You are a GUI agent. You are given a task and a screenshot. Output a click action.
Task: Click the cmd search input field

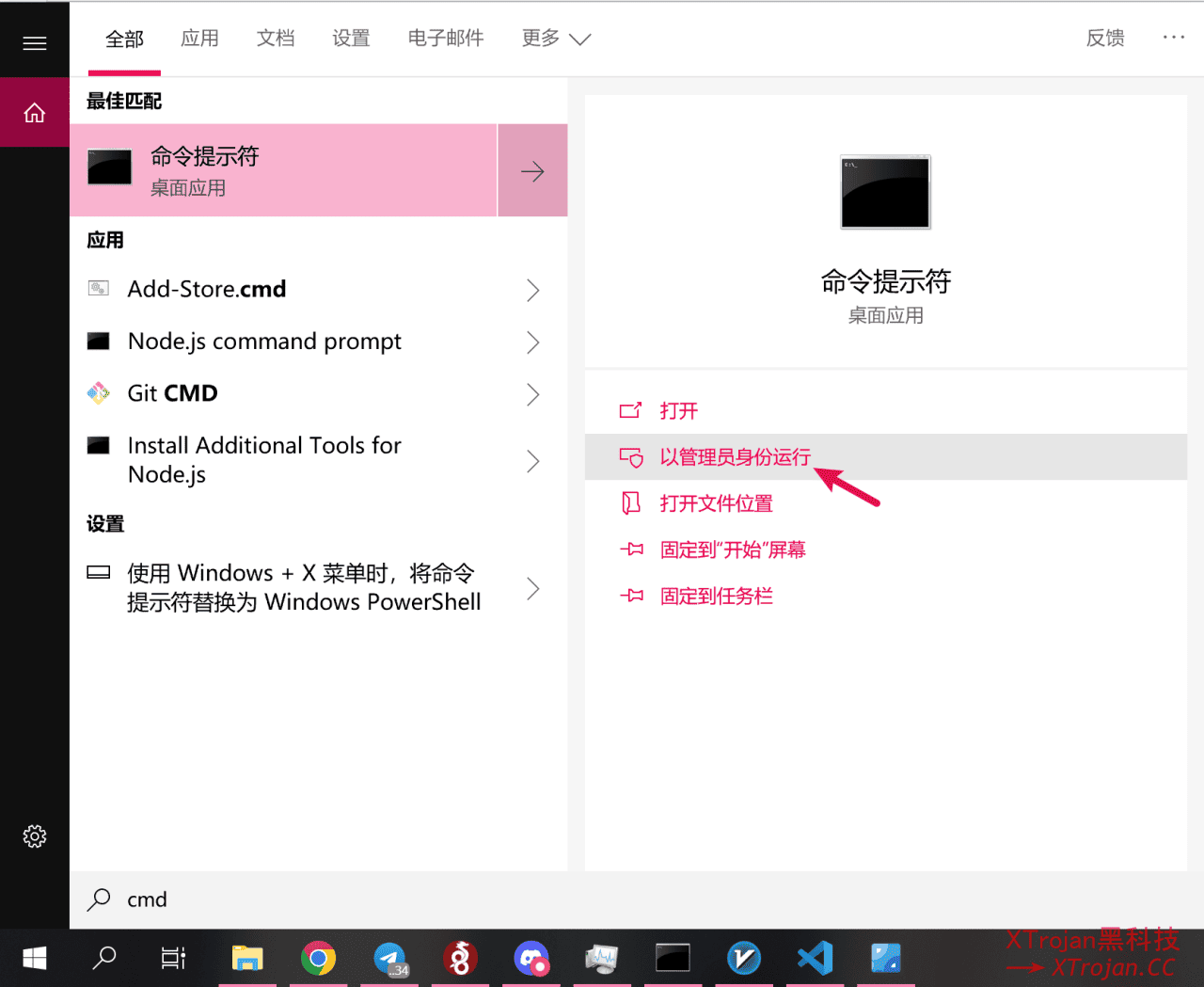click(636, 899)
